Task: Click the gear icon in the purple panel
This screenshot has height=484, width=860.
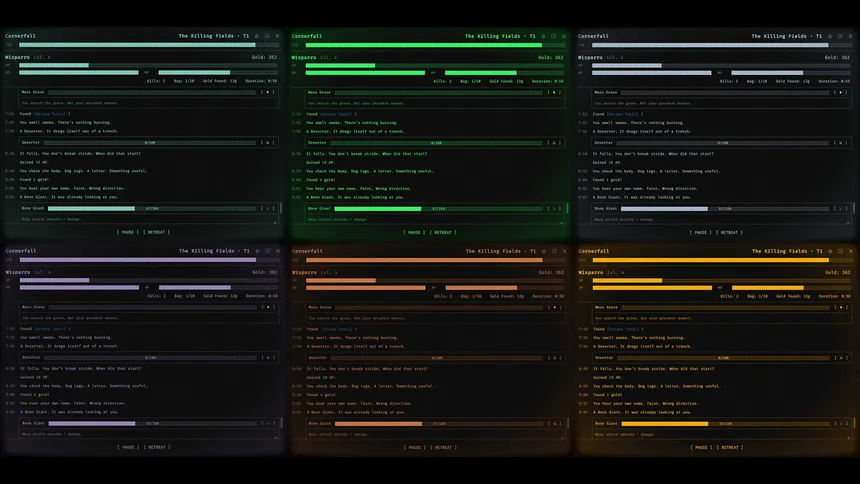Action: 256,251
